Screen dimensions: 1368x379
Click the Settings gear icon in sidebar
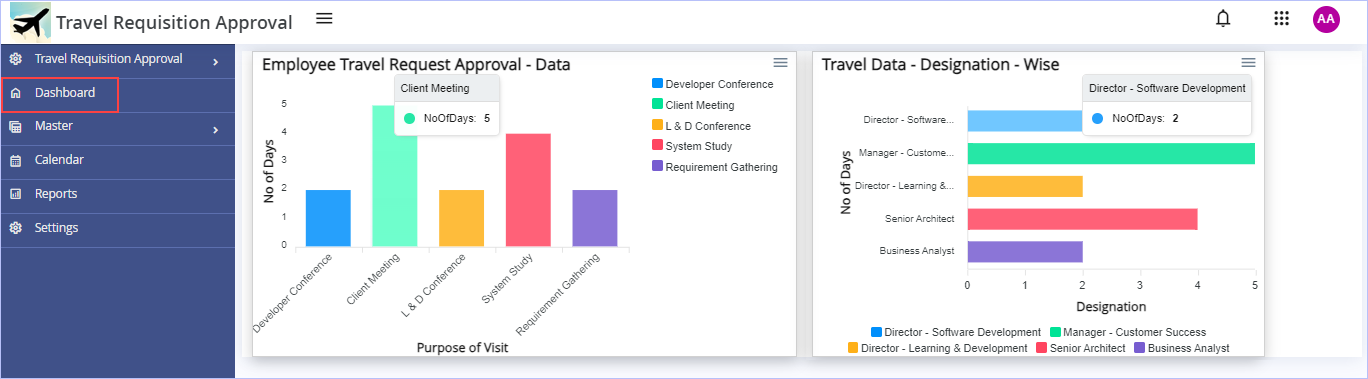coord(15,228)
